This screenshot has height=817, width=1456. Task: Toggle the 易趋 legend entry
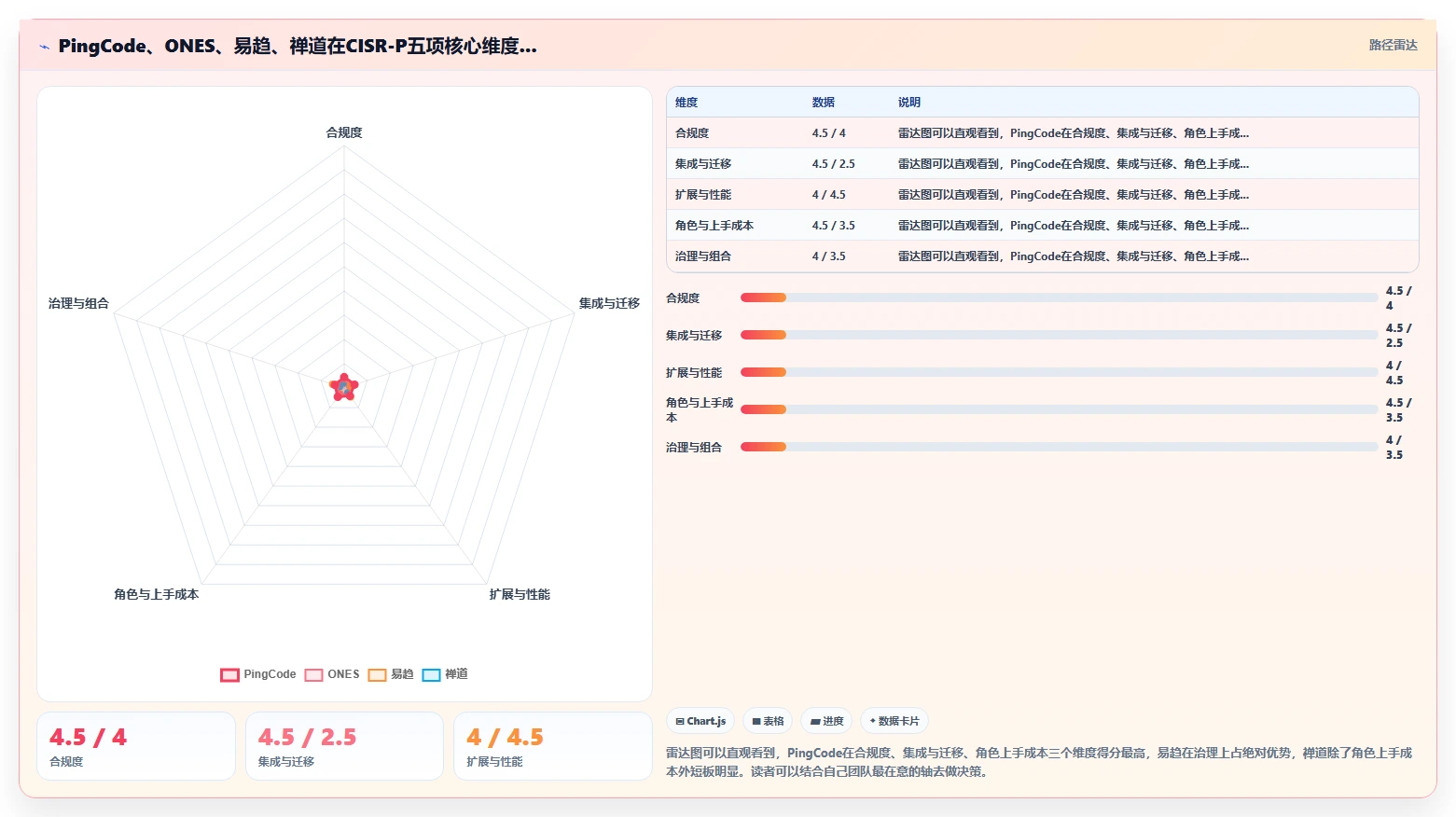pos(391,674)
